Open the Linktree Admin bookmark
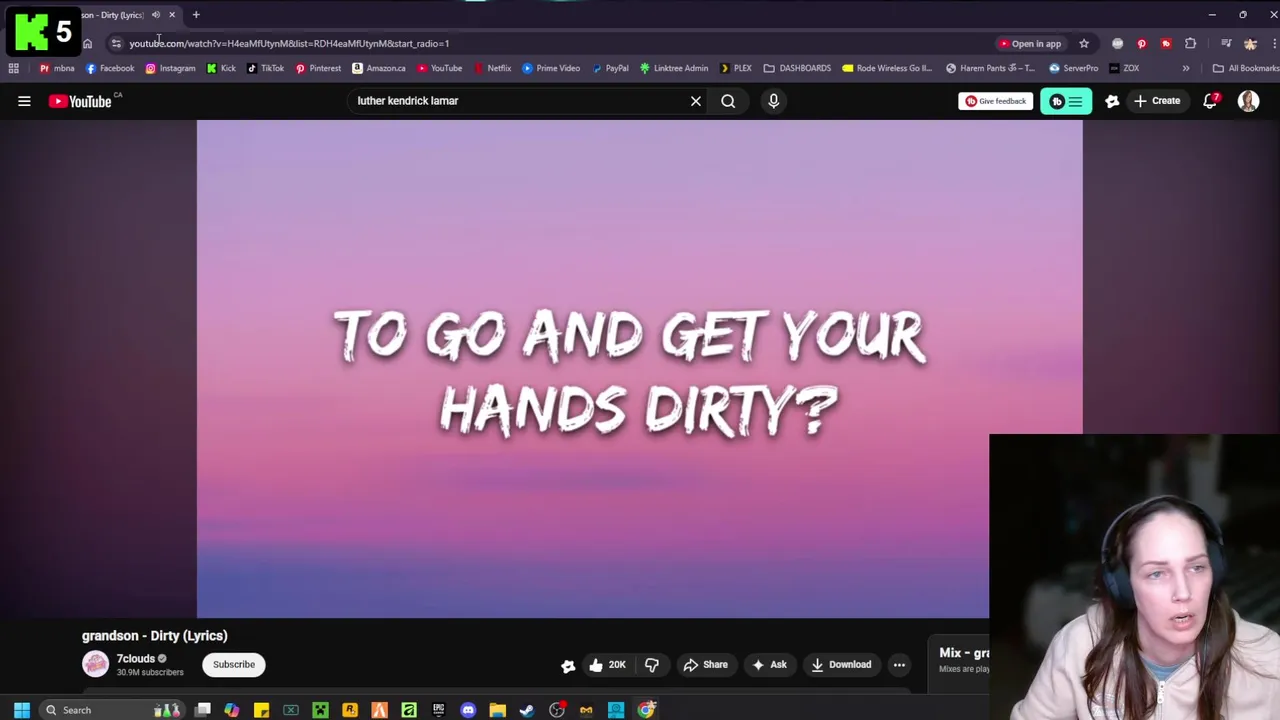The width and height of the screenshot is (1280, 720). (x=674, y=68)
